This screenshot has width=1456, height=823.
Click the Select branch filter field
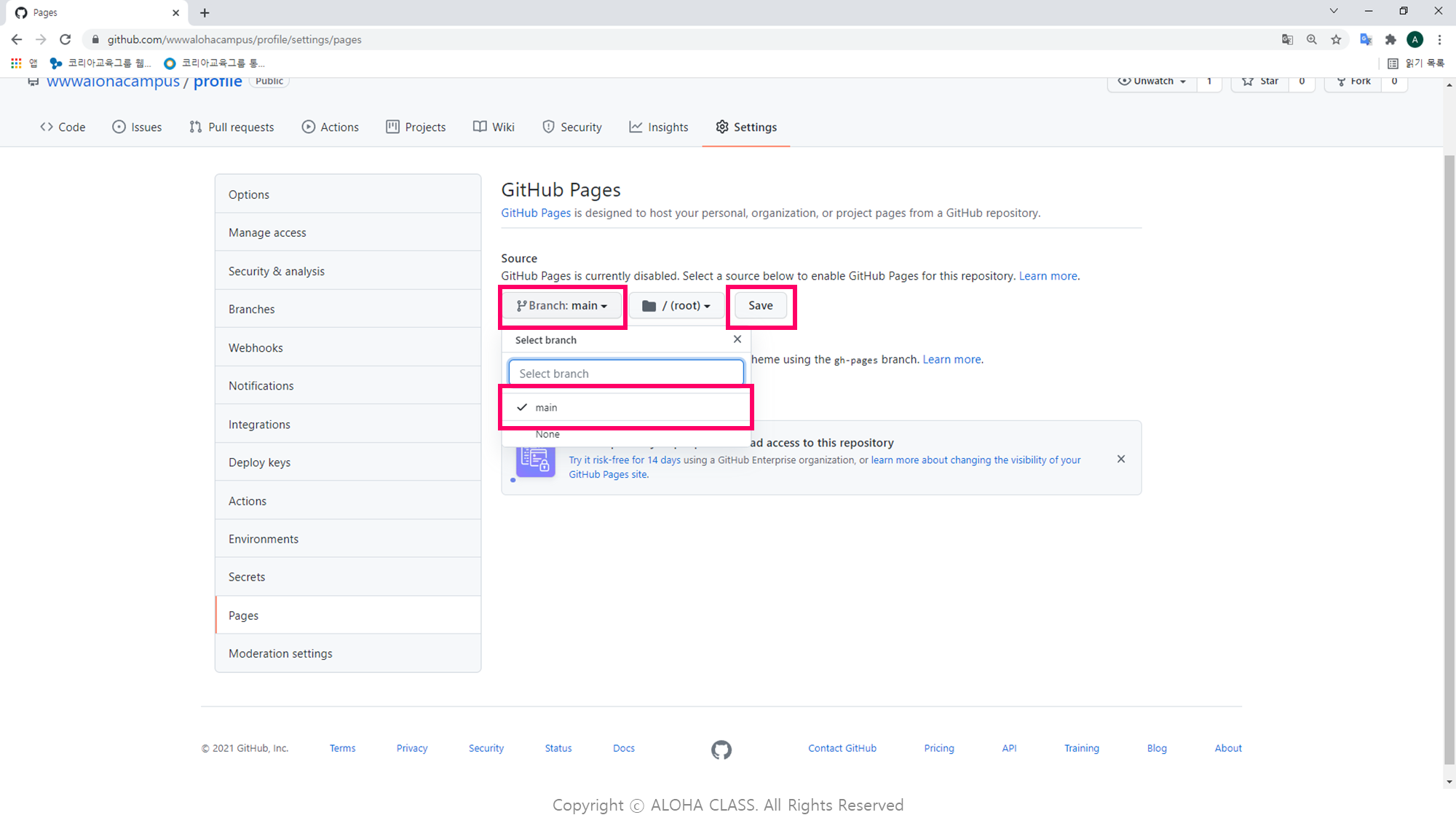(x=626, y=373)
